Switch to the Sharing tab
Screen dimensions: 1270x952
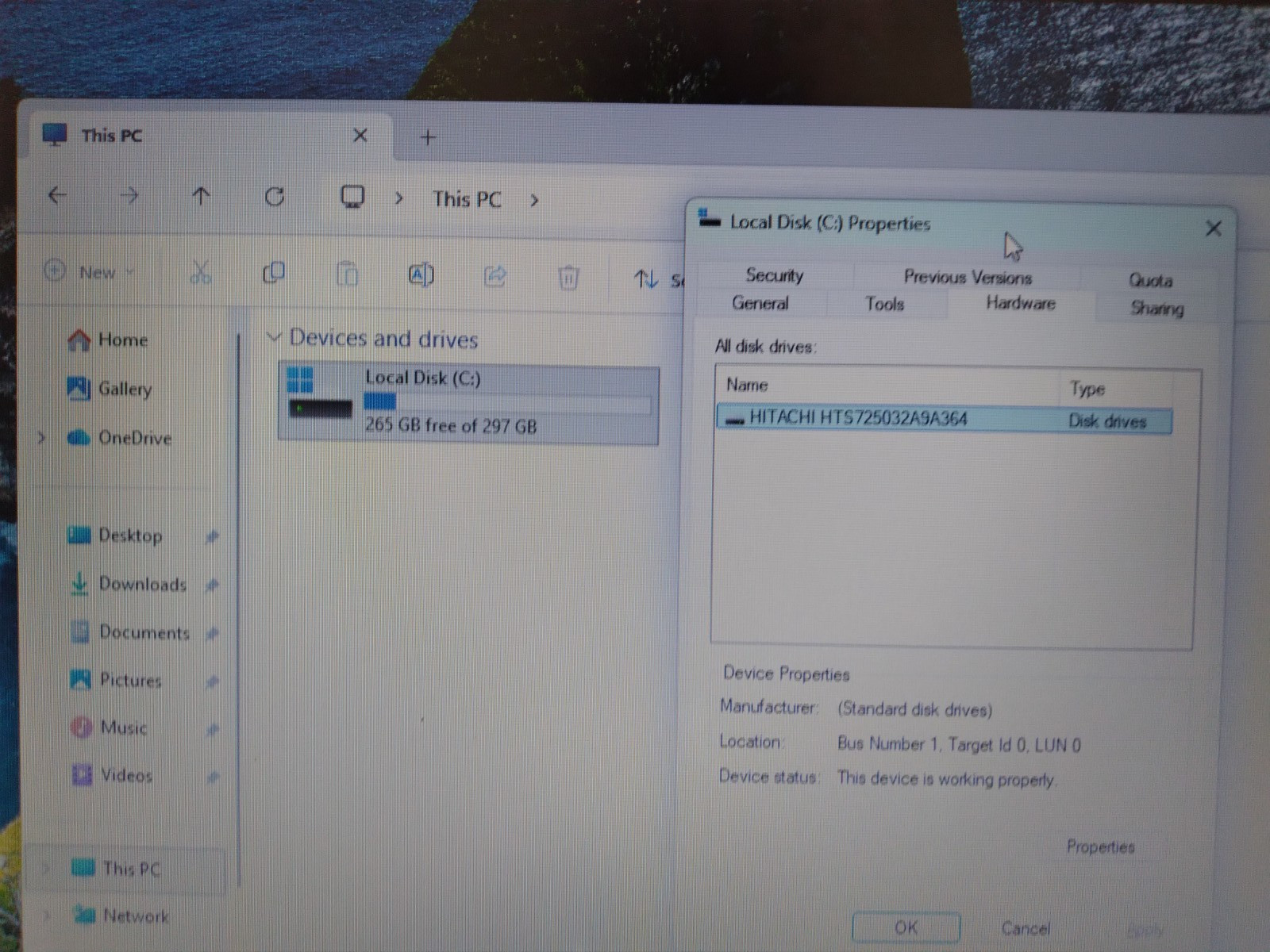[x=1156, y=308]
